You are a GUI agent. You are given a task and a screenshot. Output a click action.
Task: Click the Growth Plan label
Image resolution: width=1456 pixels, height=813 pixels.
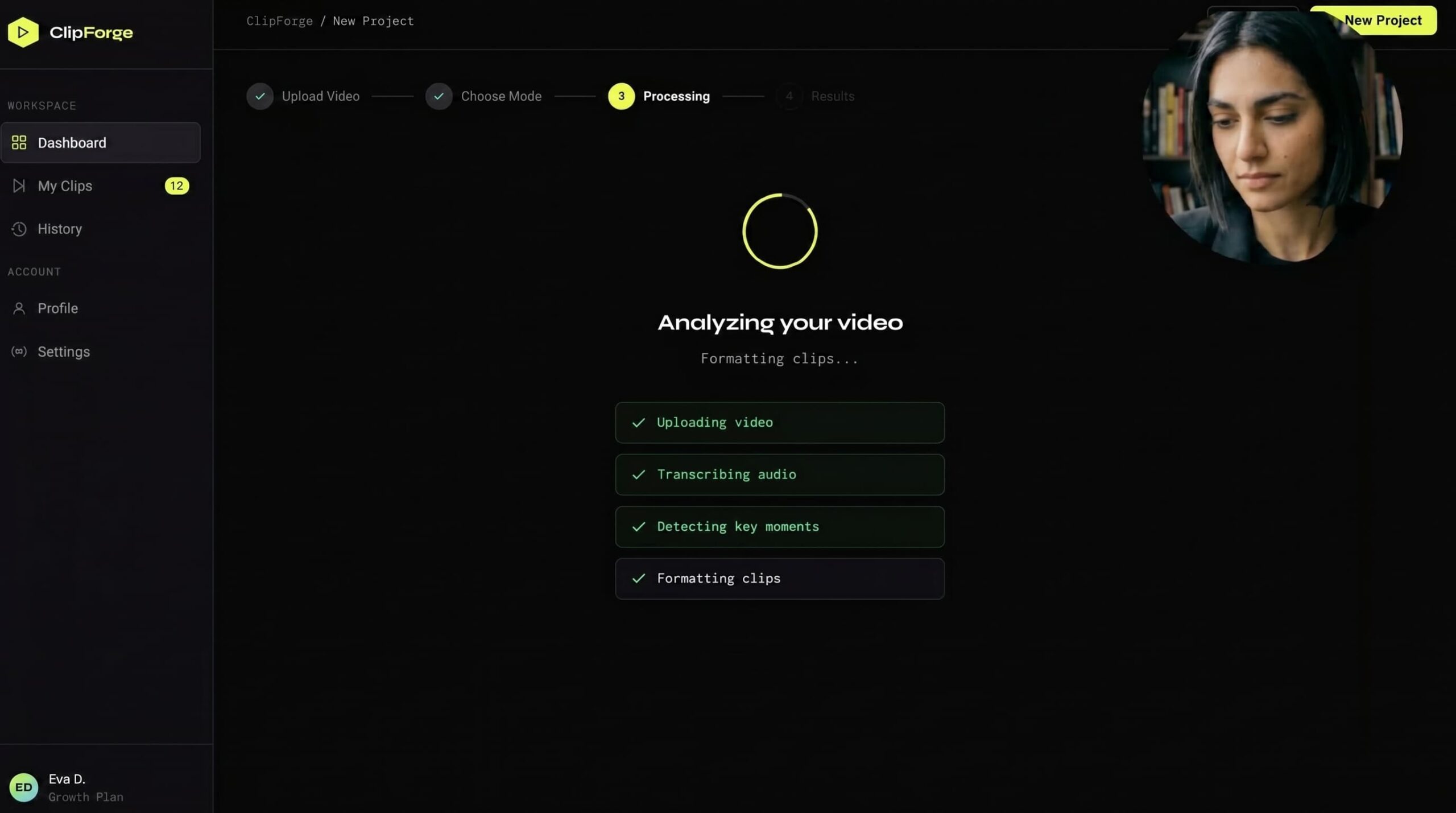(x=86, y=797)
